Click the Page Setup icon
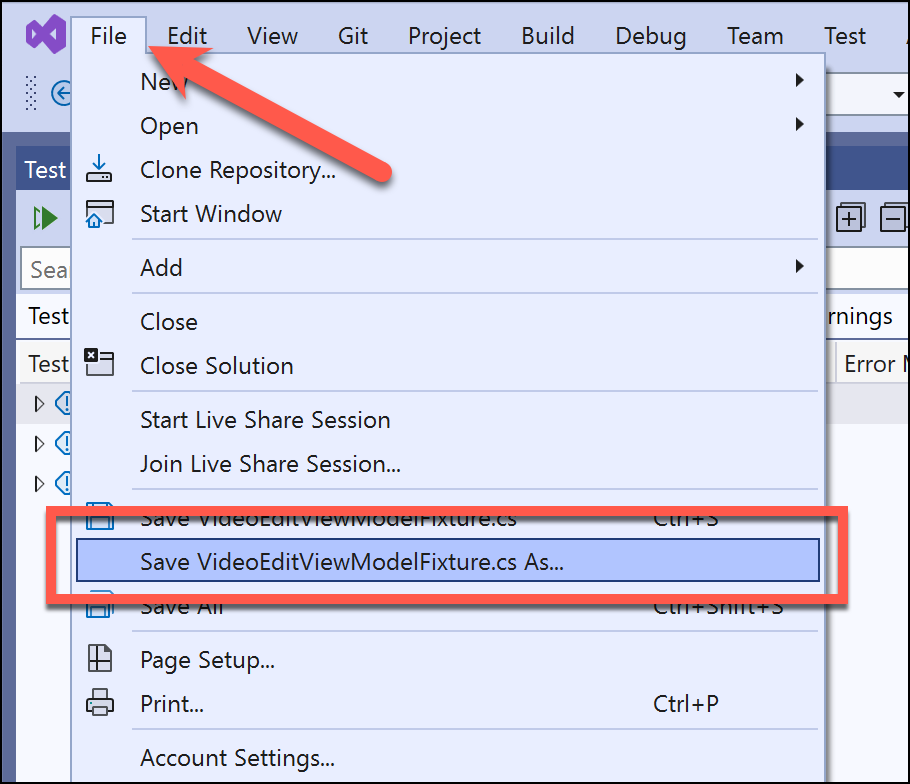This screenshot has width=910, height=784. (x=99, y=659)
